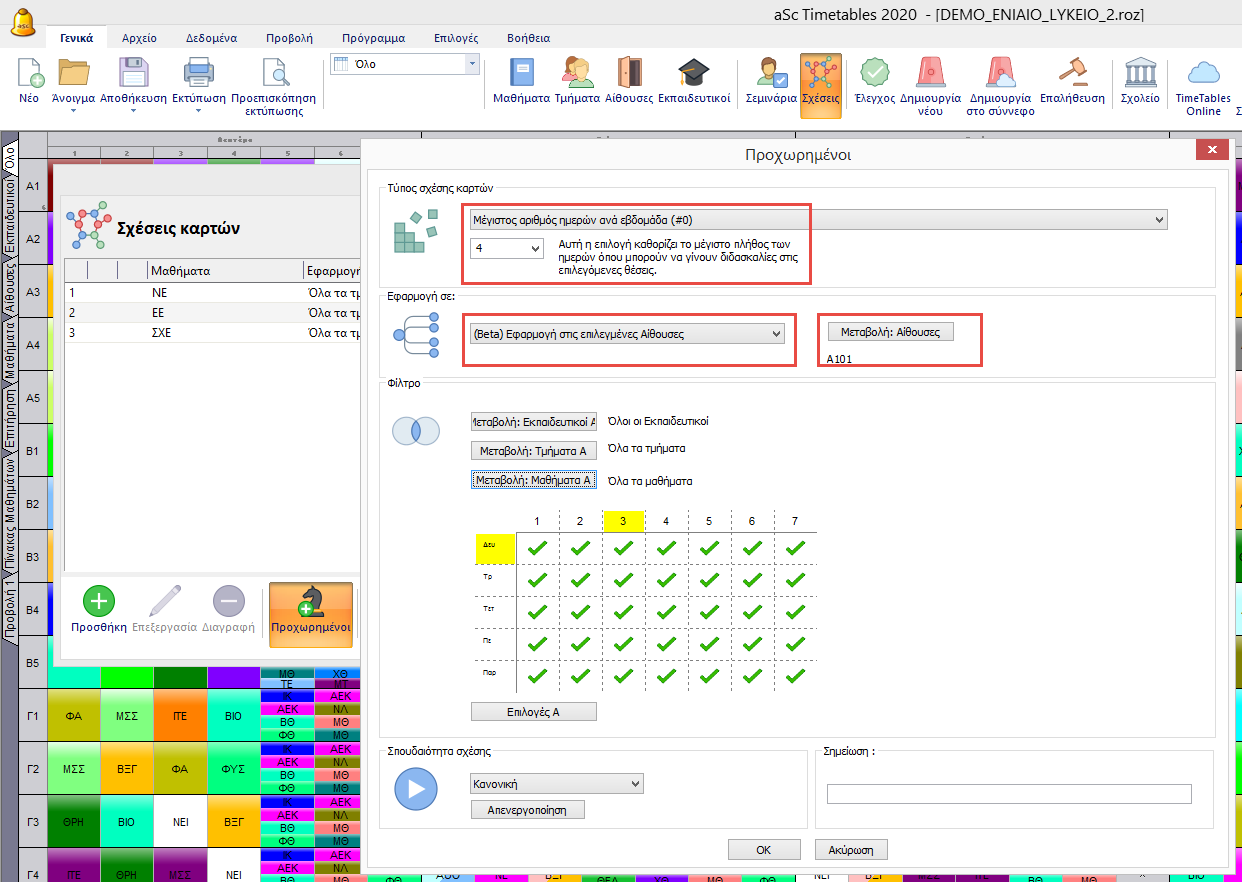This screenshot has height=882, width=1242.
Task: Click the Αίθουσες (Classrooms) door icon
Action: pyautogui.click(x=629, y=74)
